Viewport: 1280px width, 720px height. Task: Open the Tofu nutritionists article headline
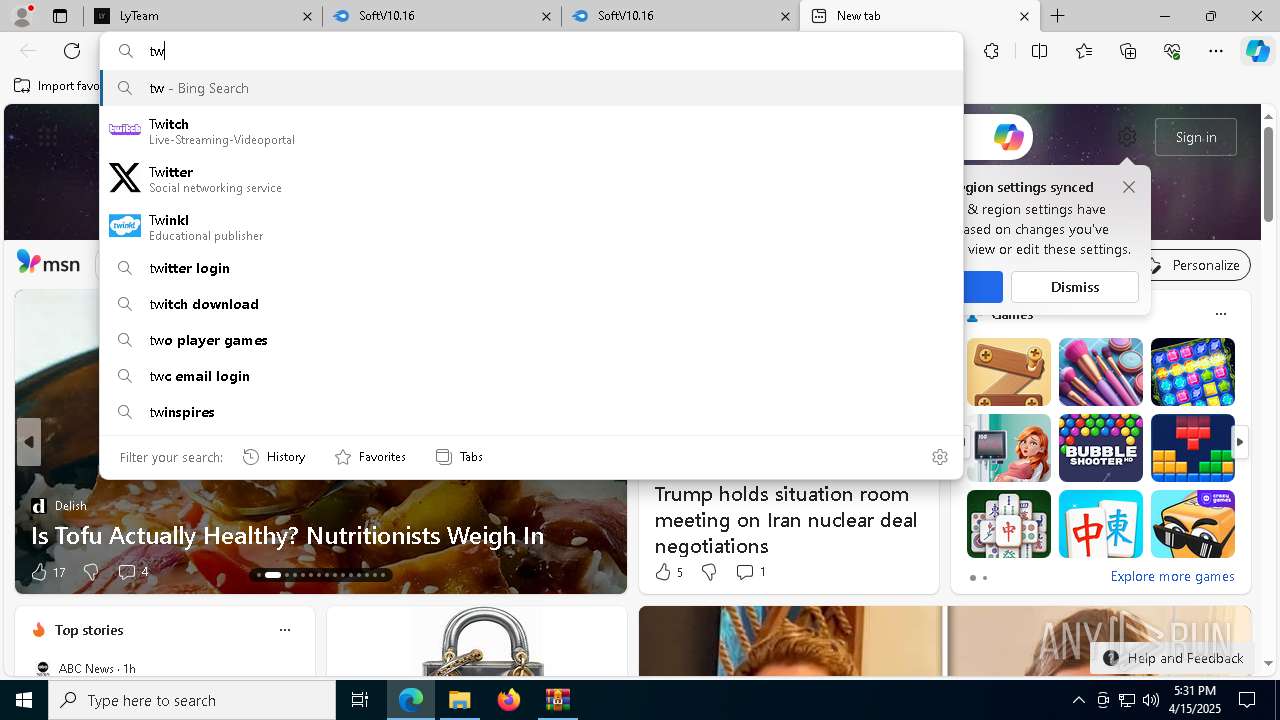click(287, 536)
